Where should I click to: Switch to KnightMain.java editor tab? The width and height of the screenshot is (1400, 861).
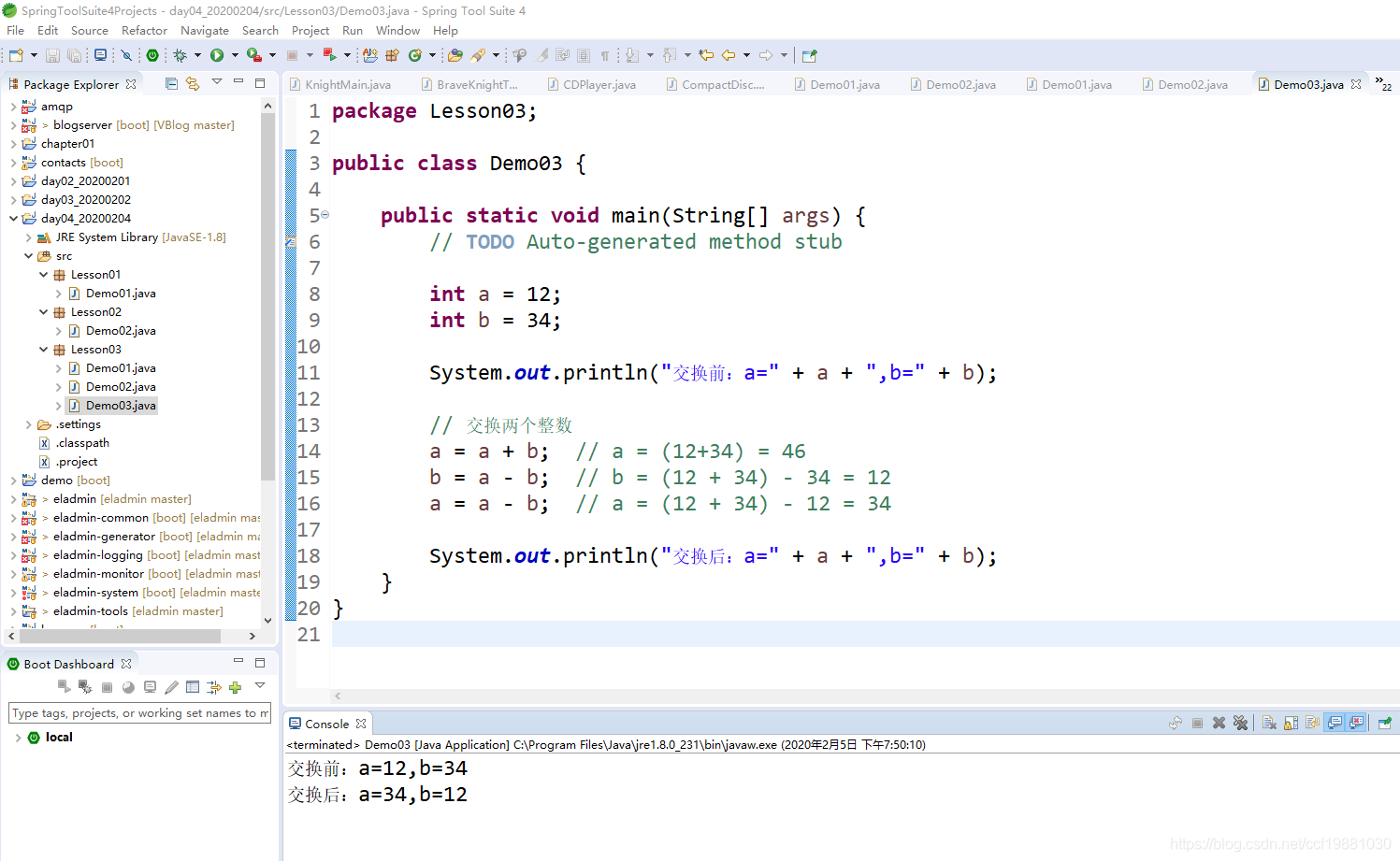340,84
